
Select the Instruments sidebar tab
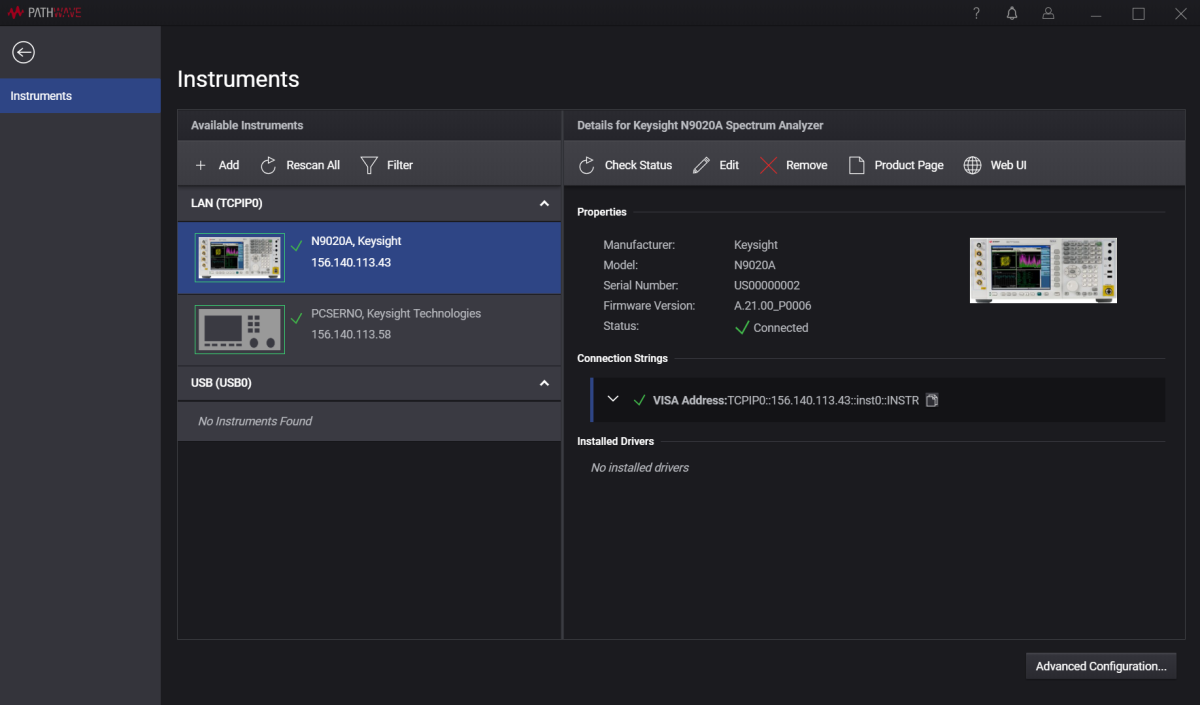[x=80, y=96]
